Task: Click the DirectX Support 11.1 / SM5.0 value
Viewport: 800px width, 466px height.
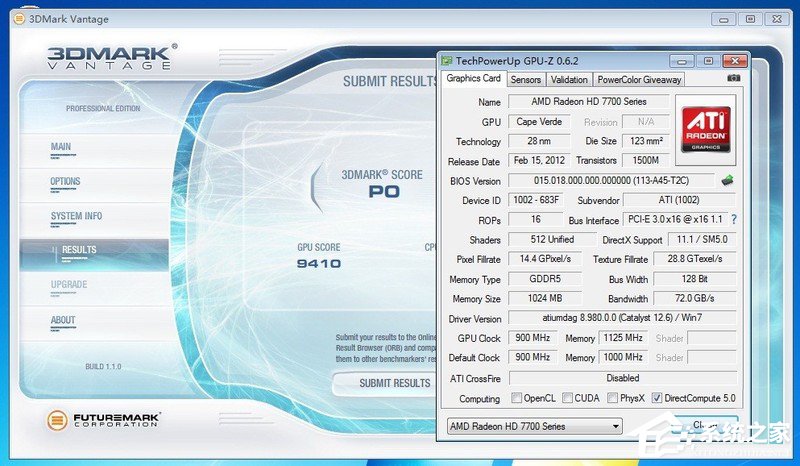Action: tap(701, 239)
